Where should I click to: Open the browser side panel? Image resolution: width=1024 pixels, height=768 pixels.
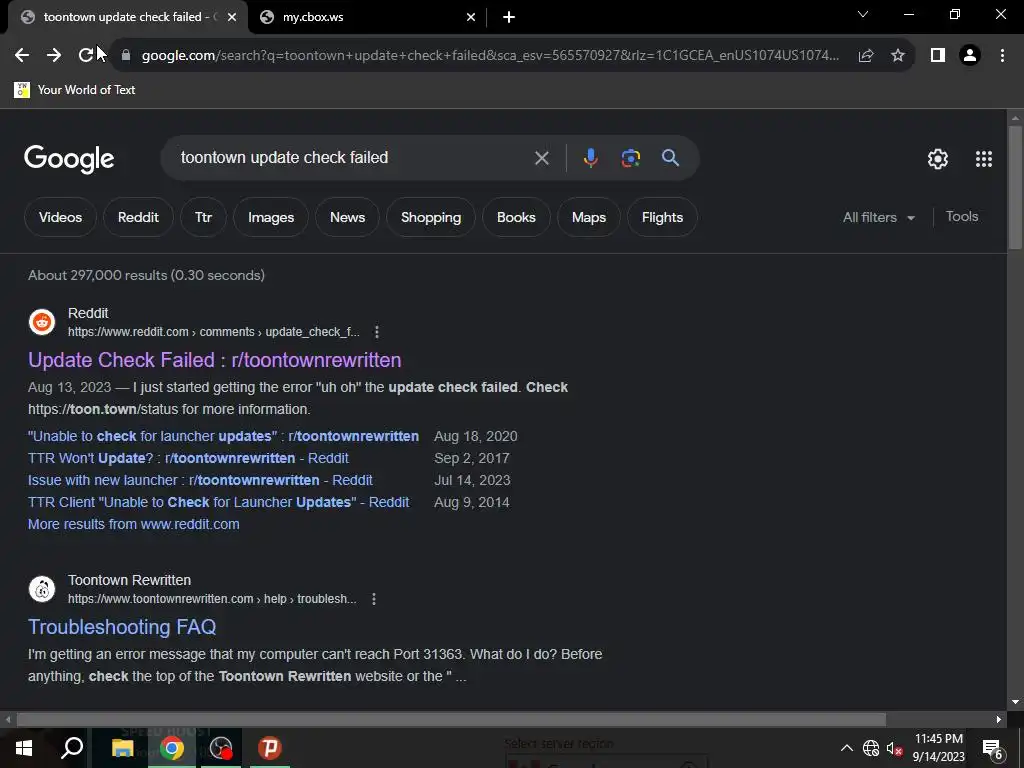(x=938, y=56)
